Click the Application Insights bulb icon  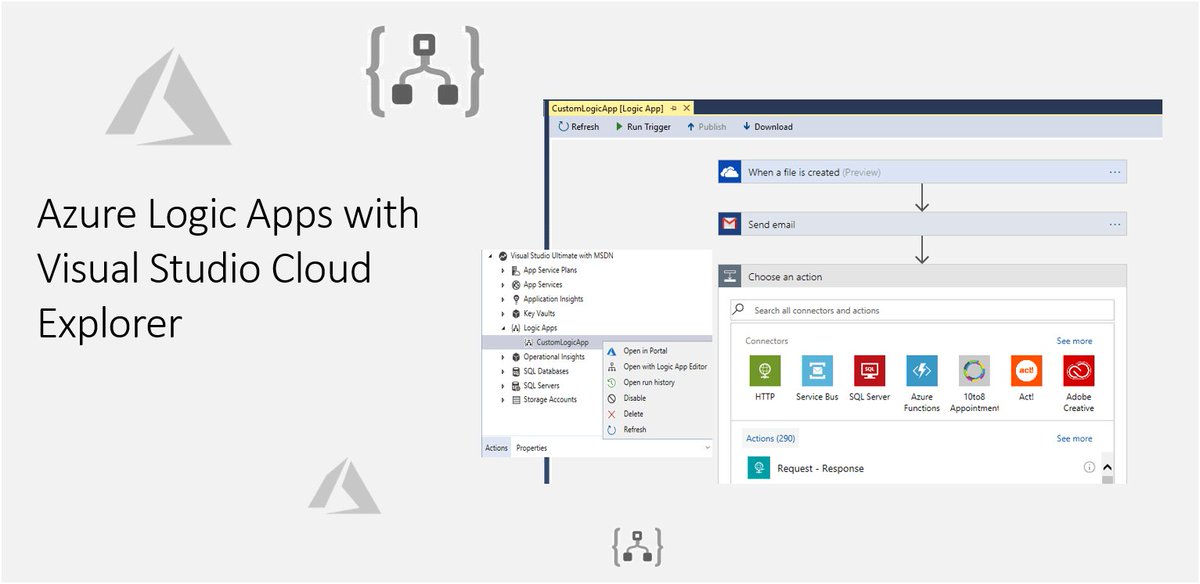(x=515, y=299)
